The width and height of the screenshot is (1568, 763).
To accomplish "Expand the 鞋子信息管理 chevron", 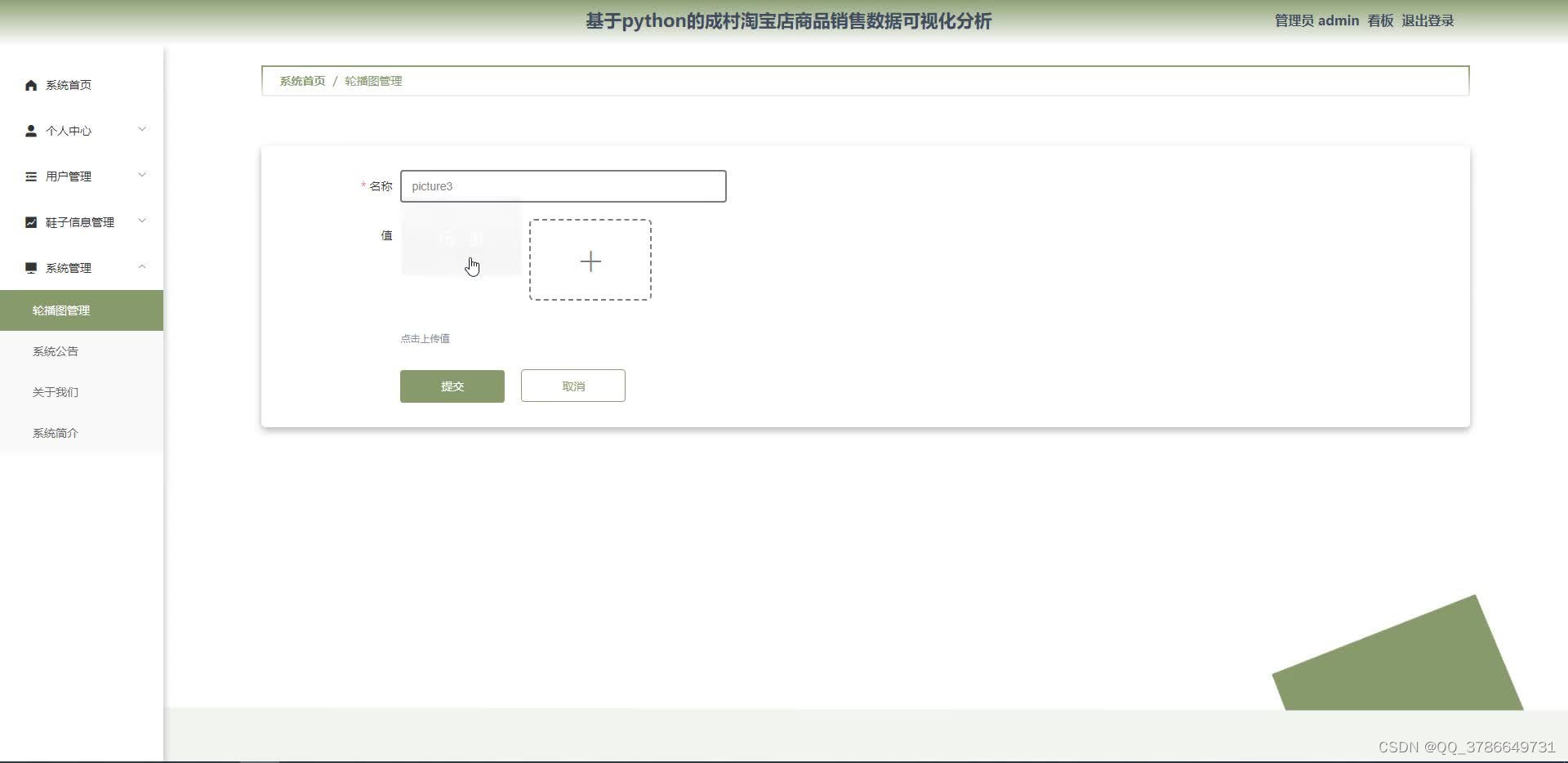I will (x=142, y=221).
